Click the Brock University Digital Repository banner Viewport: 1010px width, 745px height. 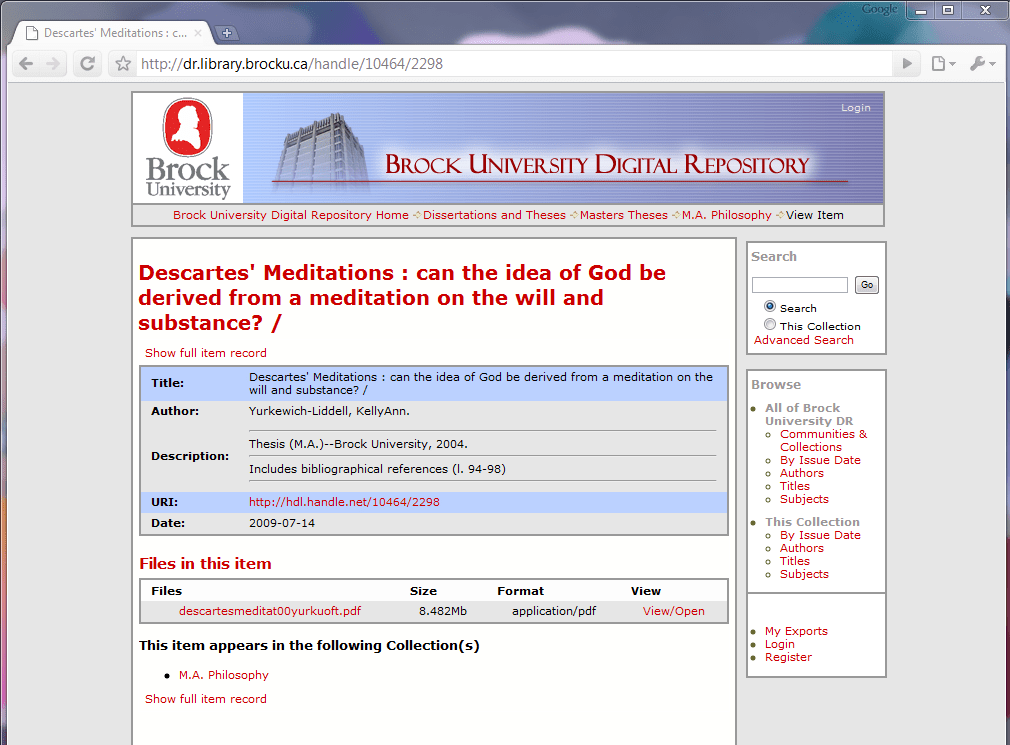pyautogui.click(x=562, y=148)
